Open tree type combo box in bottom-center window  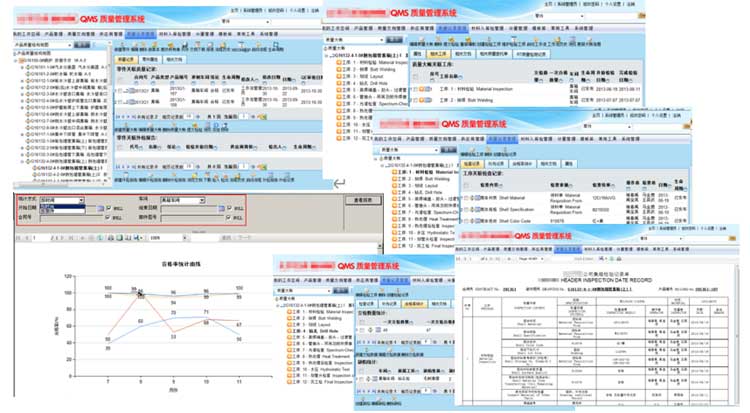point(303,290)
